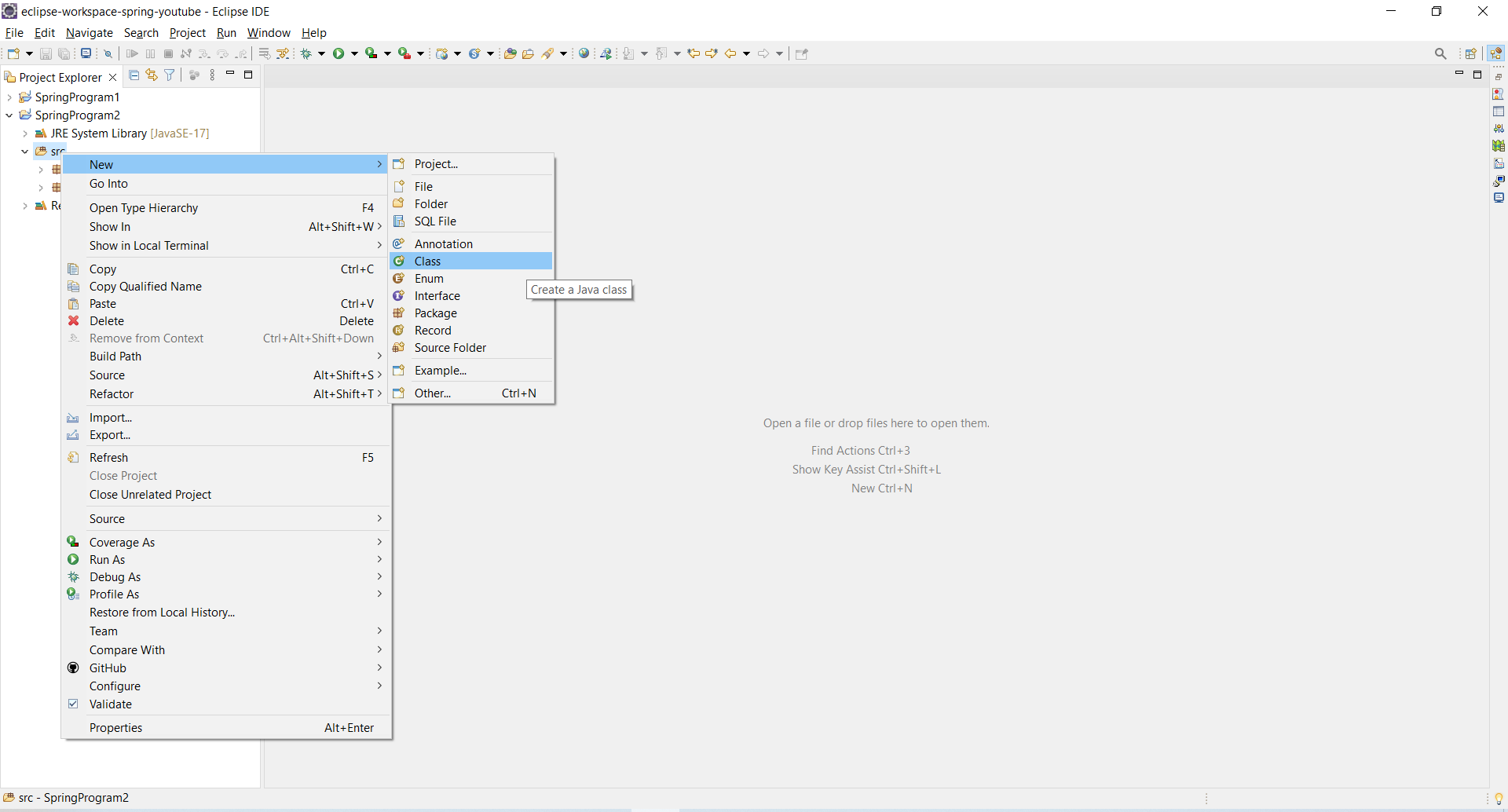The width and height of the screenshot is (1508, 812).
Task: Click the Debug bug icon
Action: (306, 53)
